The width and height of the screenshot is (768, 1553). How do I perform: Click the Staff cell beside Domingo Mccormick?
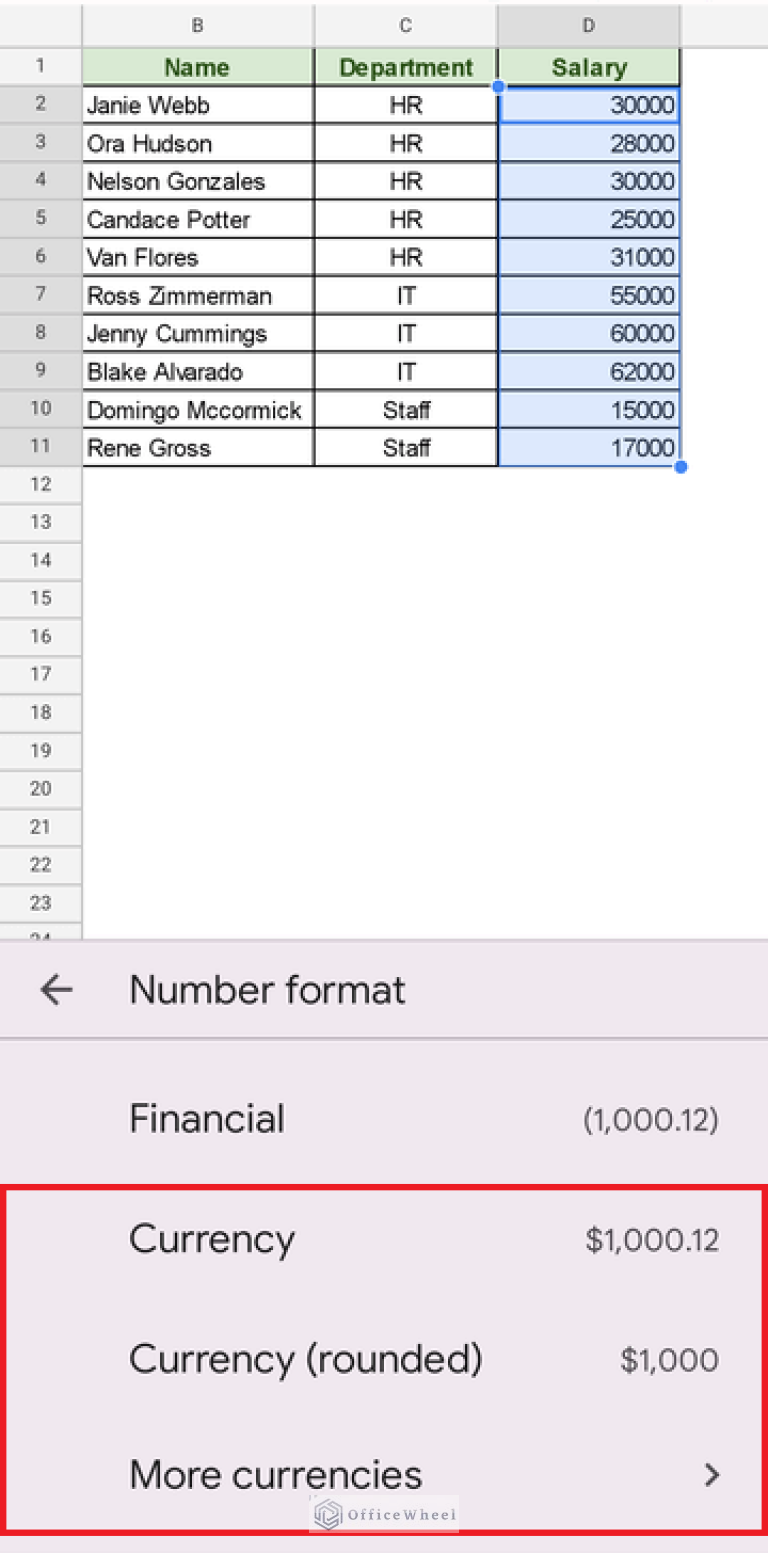point(405,410)
